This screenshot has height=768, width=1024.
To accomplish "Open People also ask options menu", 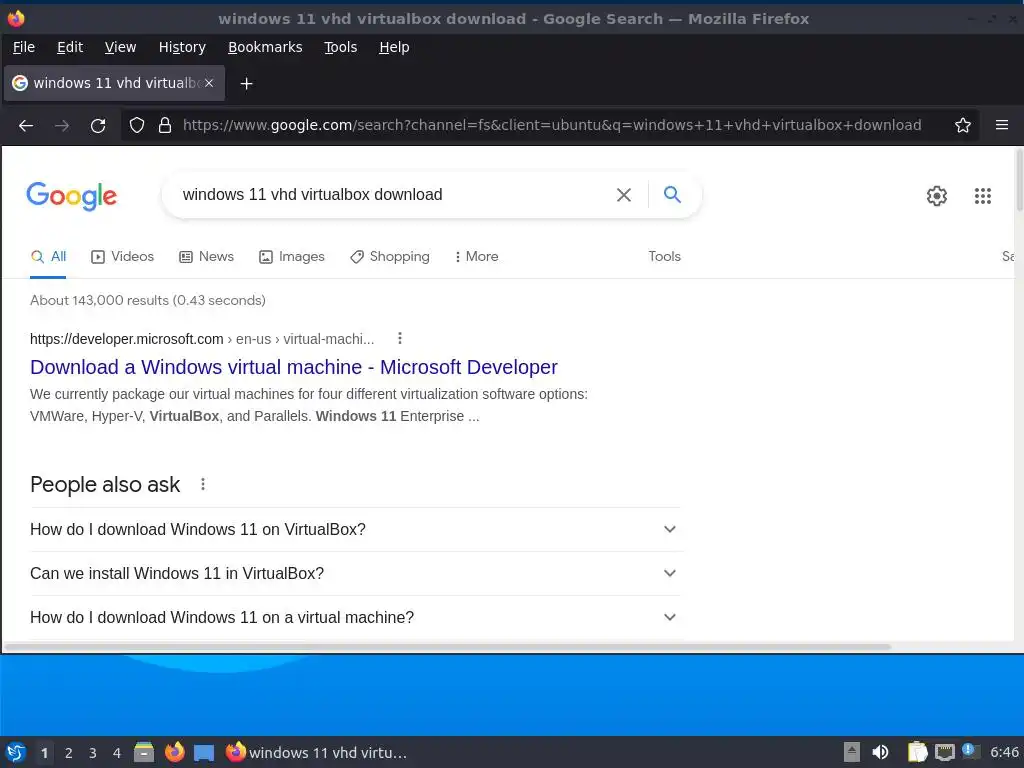I will coord(202,484).
